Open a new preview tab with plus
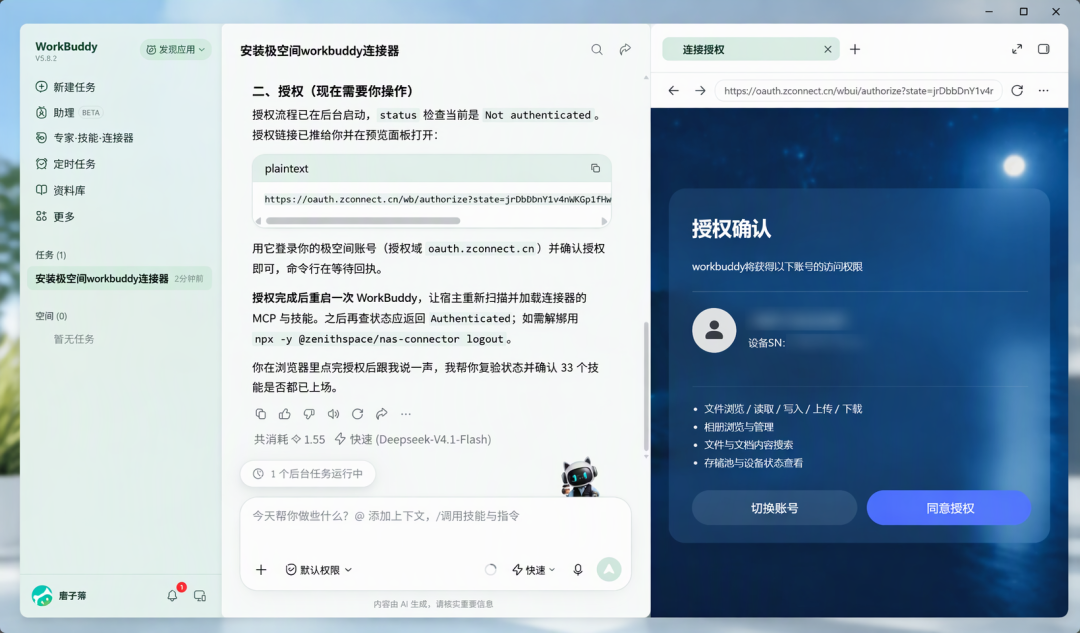1080x633 pixels. coord(855,49)
